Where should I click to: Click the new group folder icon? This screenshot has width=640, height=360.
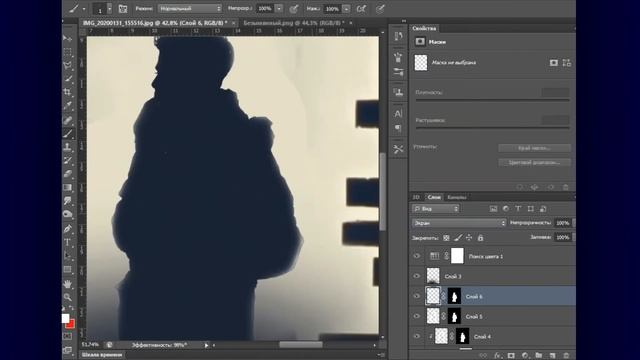[539, 356]
